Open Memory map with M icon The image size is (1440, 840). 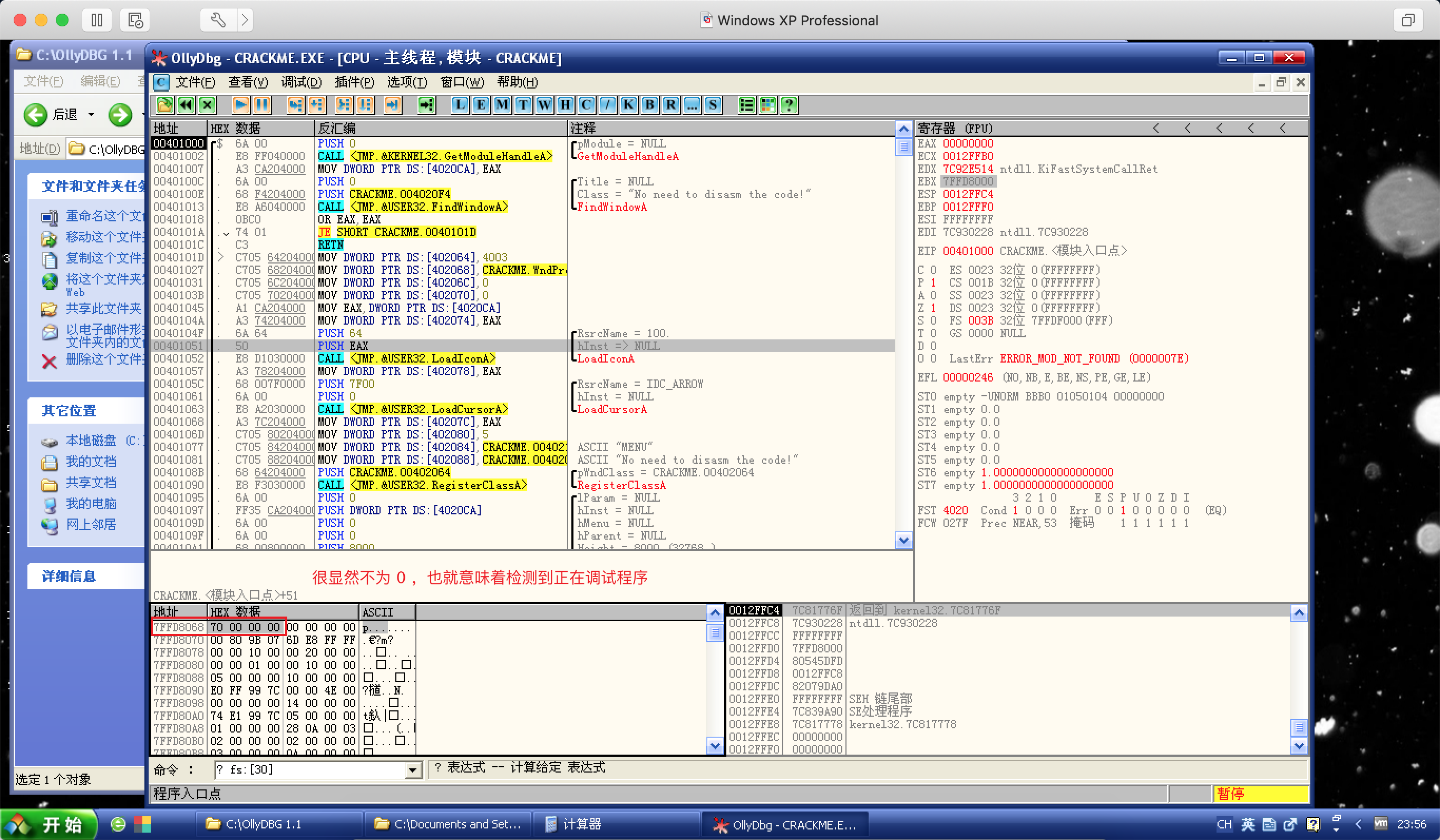tap(502, 104)
